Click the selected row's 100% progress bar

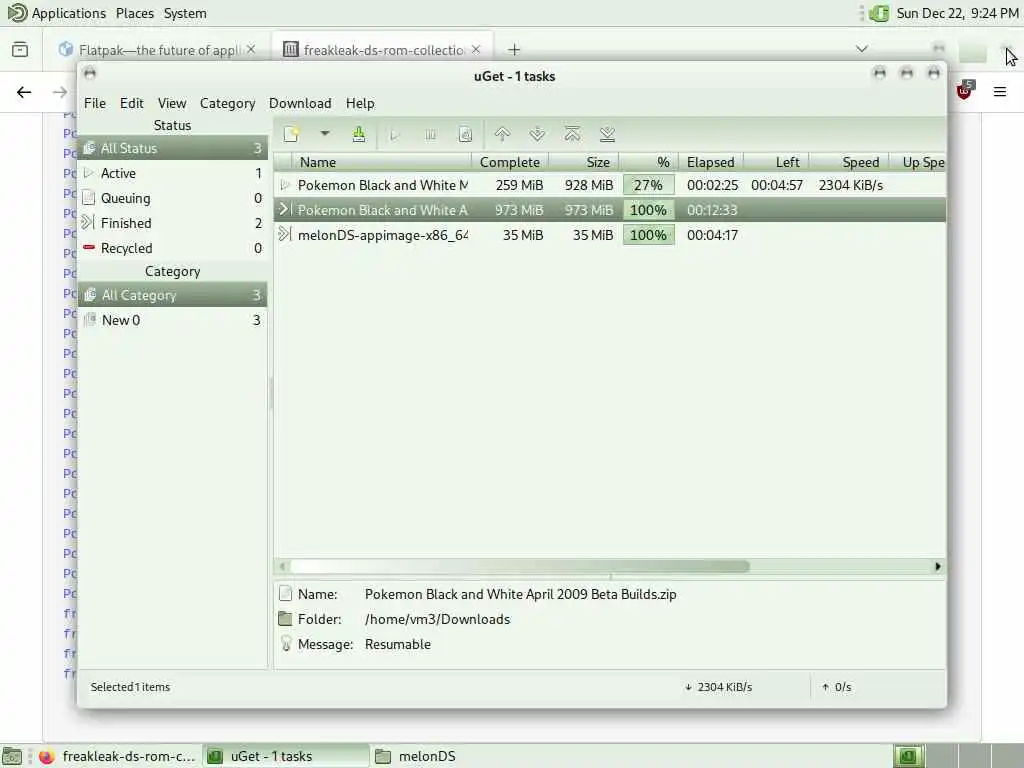[x=648, y=210]
